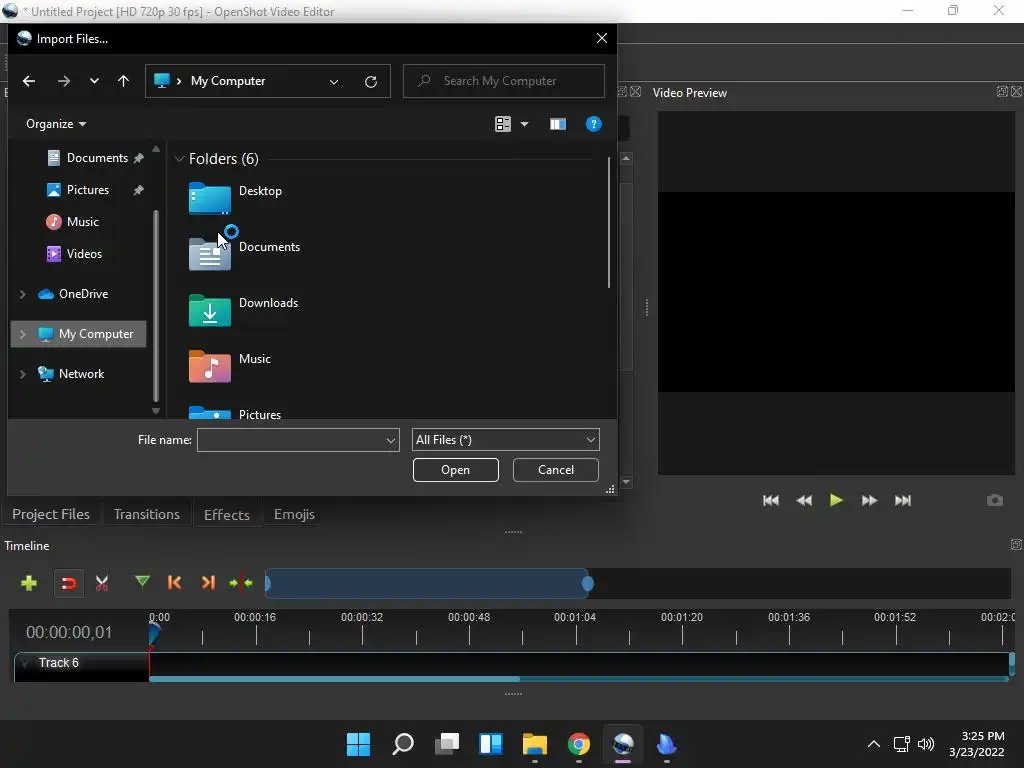
Task: Open recent locations dropdown arrow
Action: (x=94, y=81)
